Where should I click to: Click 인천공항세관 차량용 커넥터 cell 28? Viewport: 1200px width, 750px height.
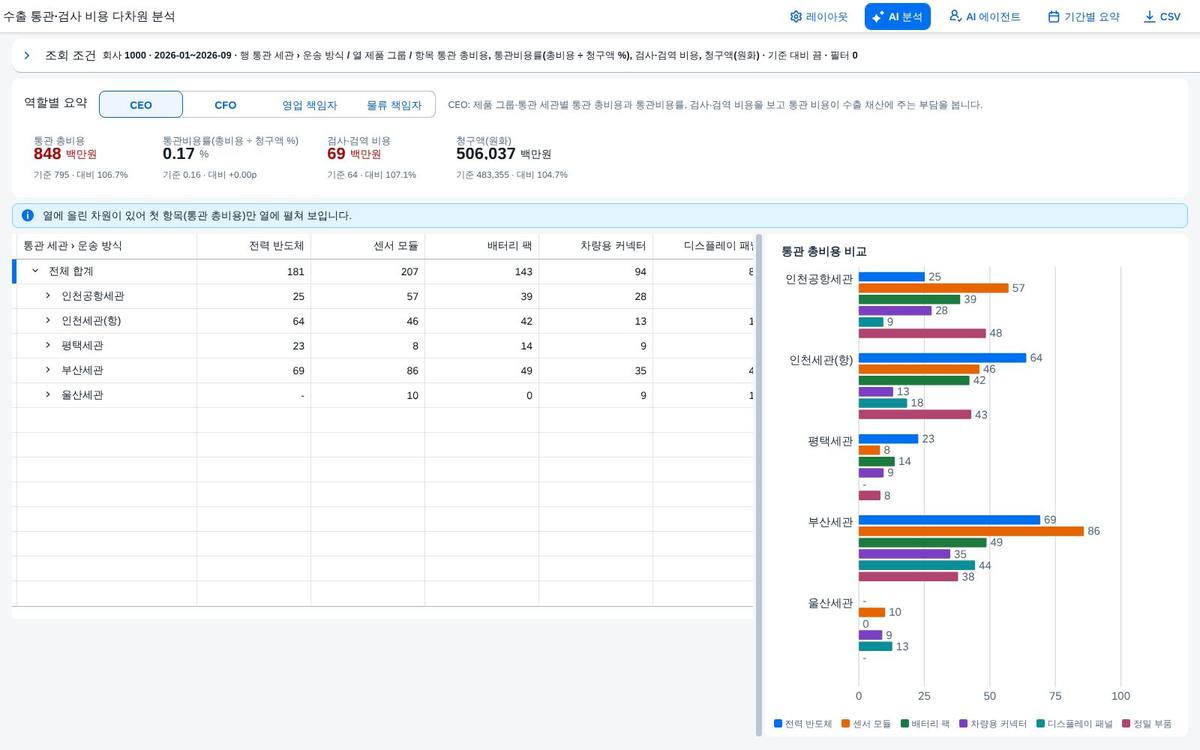[x=596, y=296]
